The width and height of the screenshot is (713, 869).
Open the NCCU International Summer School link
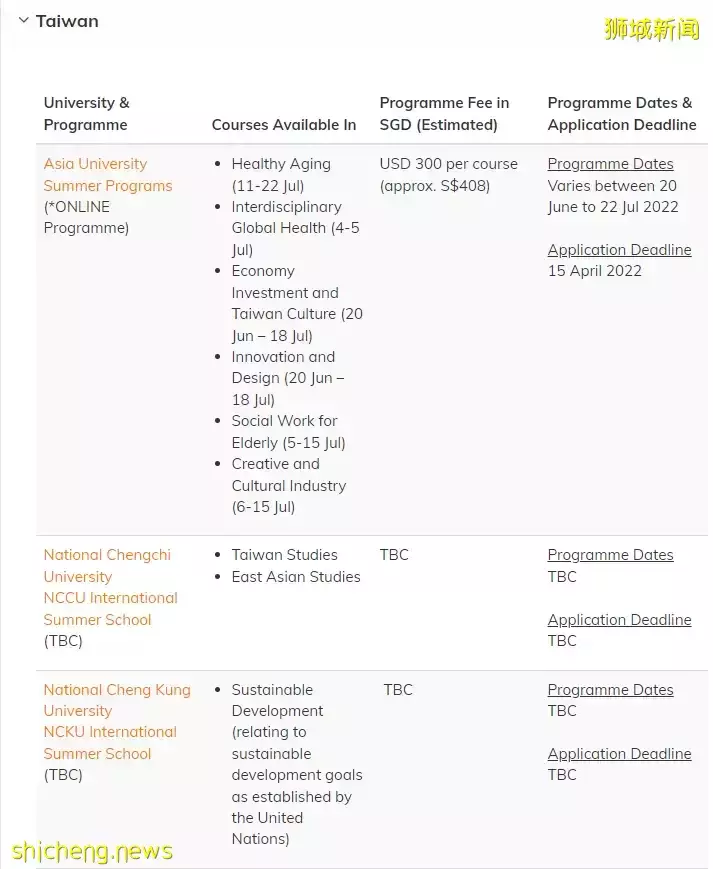pos(110,608)
